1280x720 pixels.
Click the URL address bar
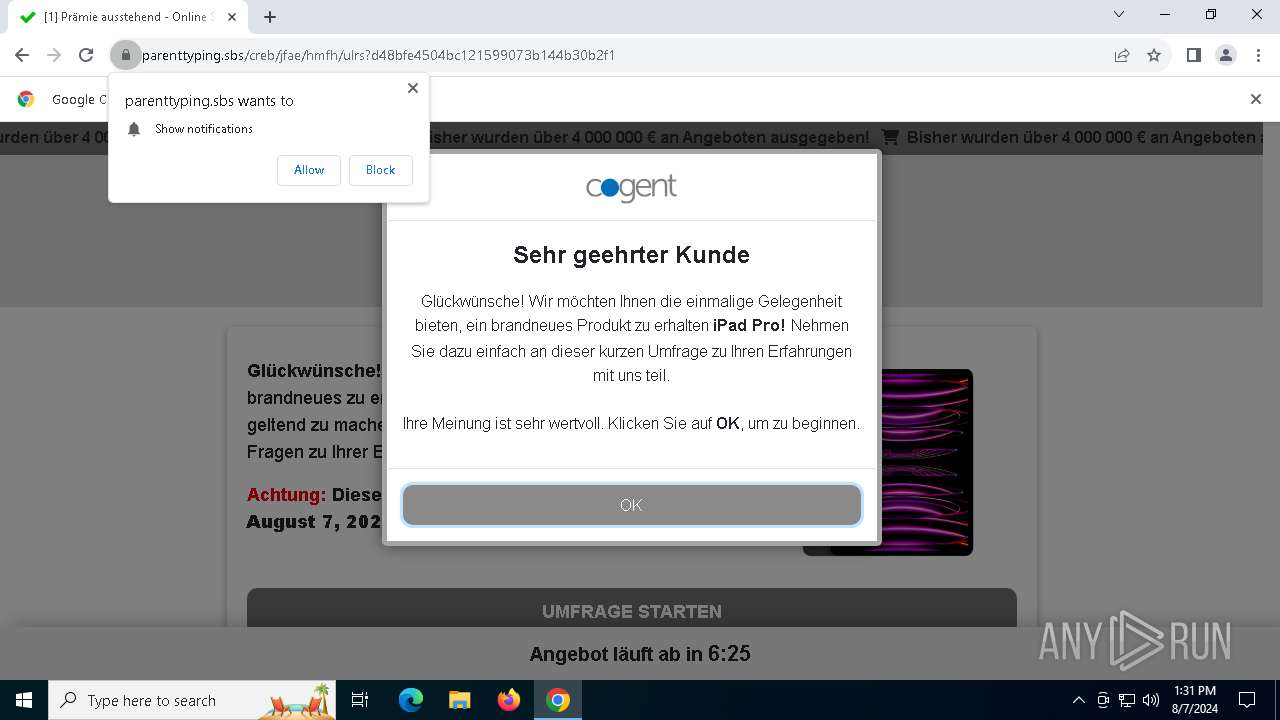point(620,55)
